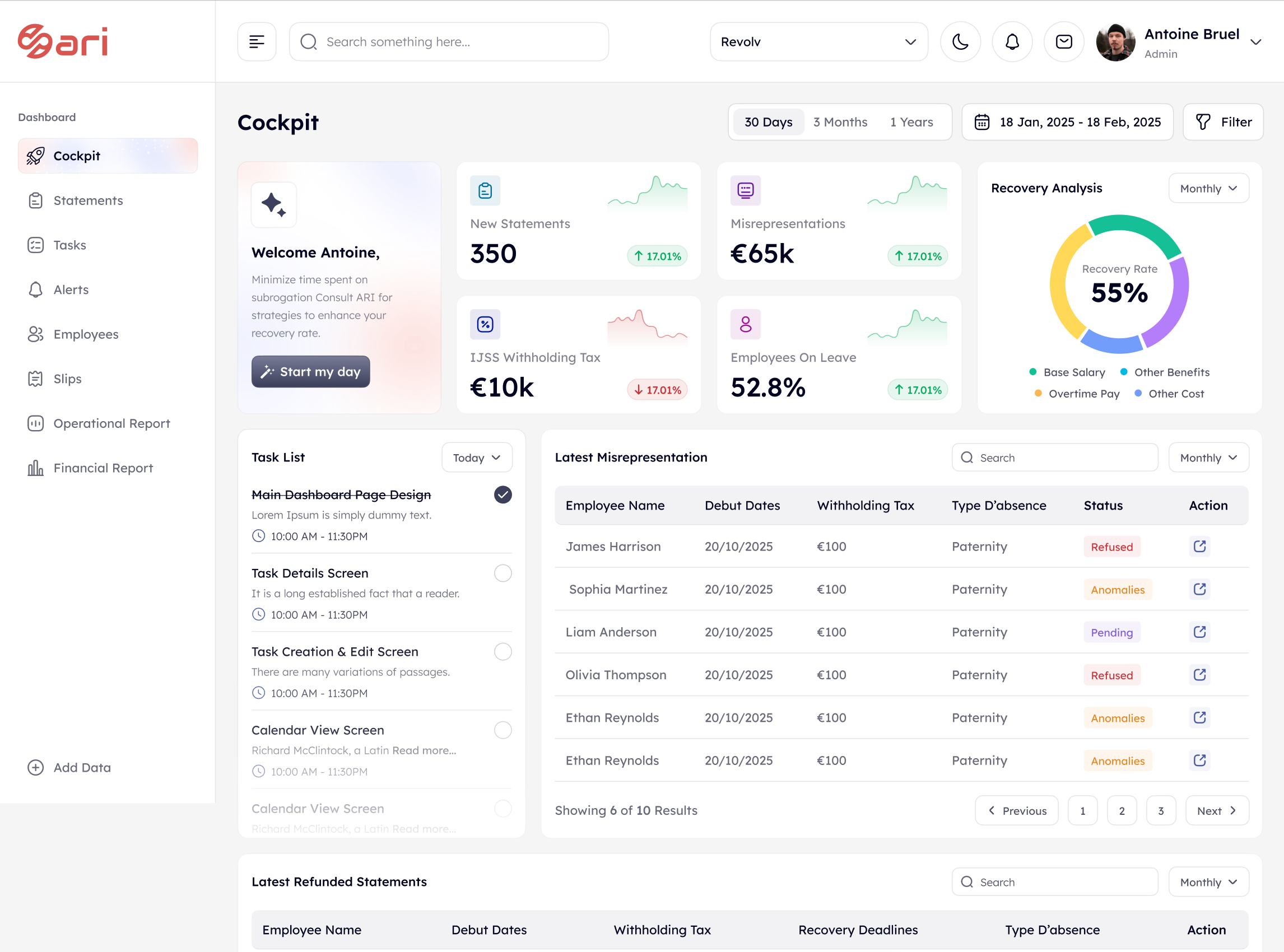Click the Statements sidebar icon
Screen dimensions: 1284x952
point(35,200)
